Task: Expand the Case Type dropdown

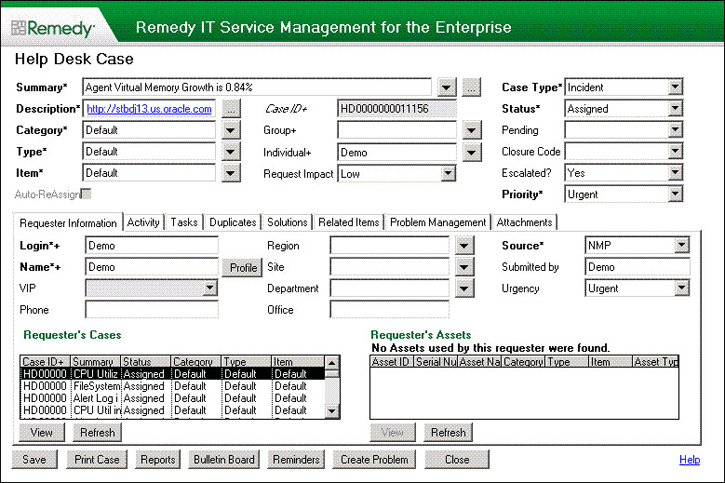Action: (x=675, y=87)
